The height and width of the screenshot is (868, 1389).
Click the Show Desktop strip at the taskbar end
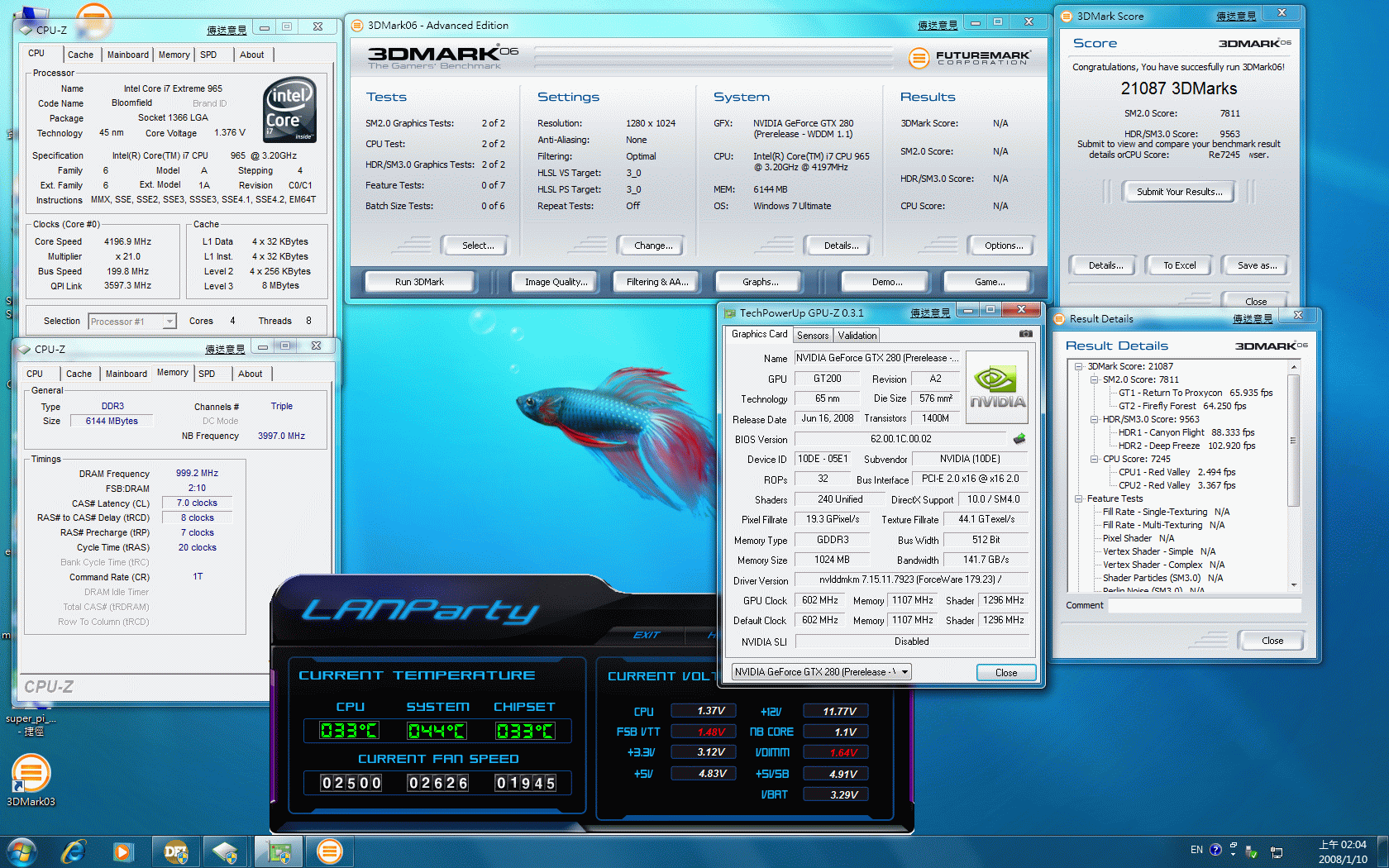pyautogui.click(x=1382, y=851)
